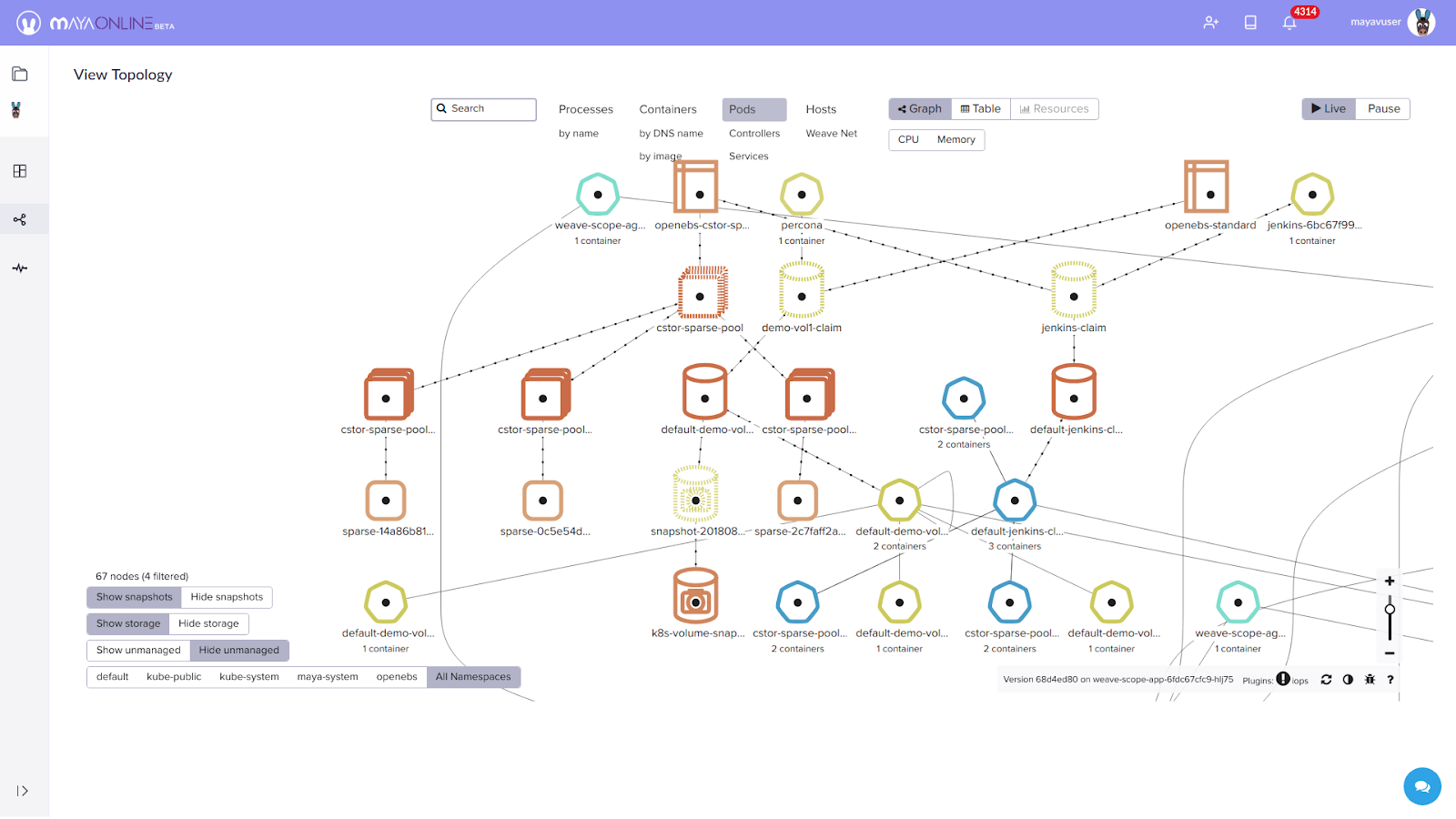The width and height of the screenshot is (1456, 819).
Task: Select the topology icon in the sidebar
Action: (x=20, y=219)
